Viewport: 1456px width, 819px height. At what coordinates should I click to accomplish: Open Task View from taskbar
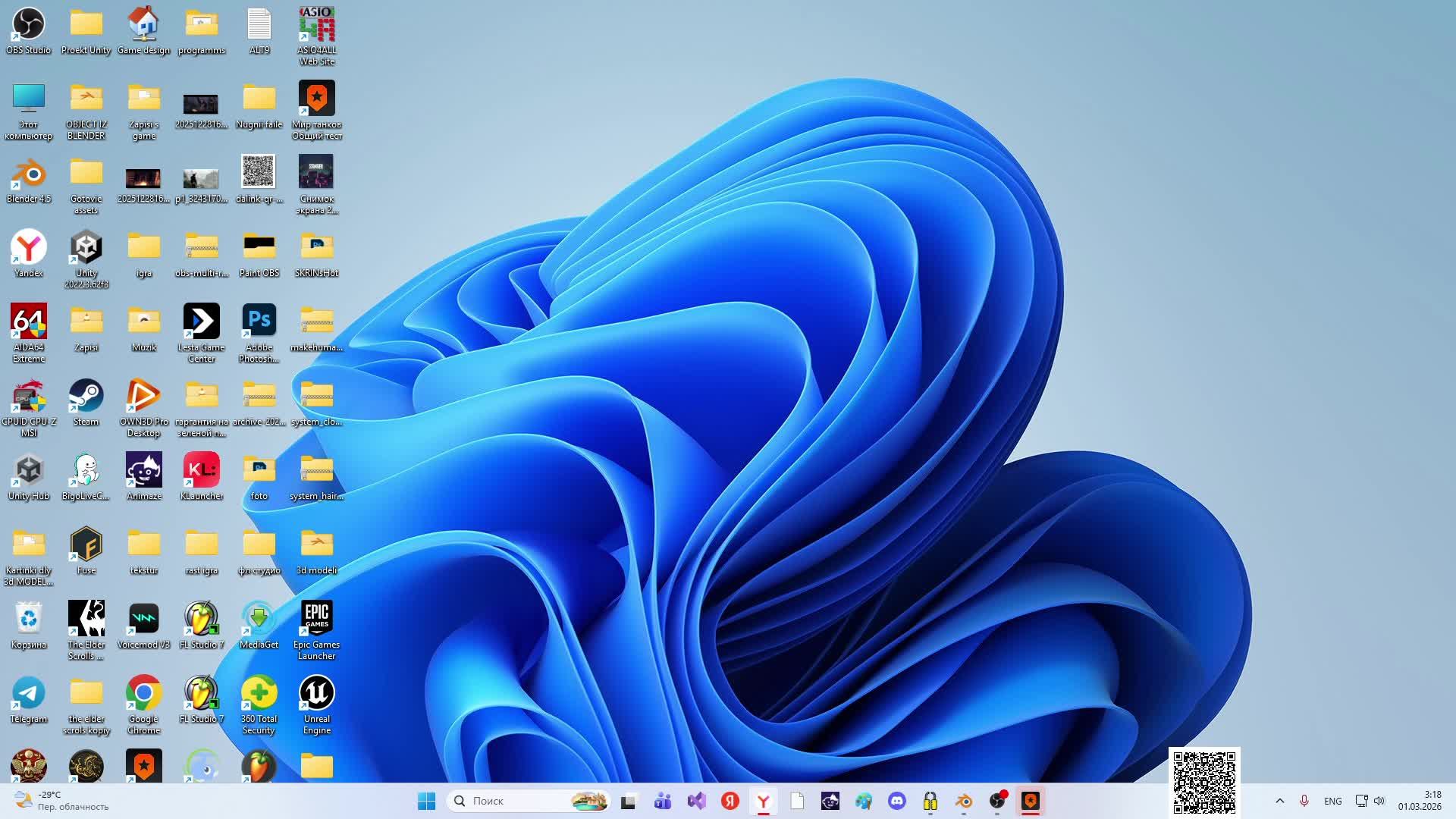click(629, 802)
